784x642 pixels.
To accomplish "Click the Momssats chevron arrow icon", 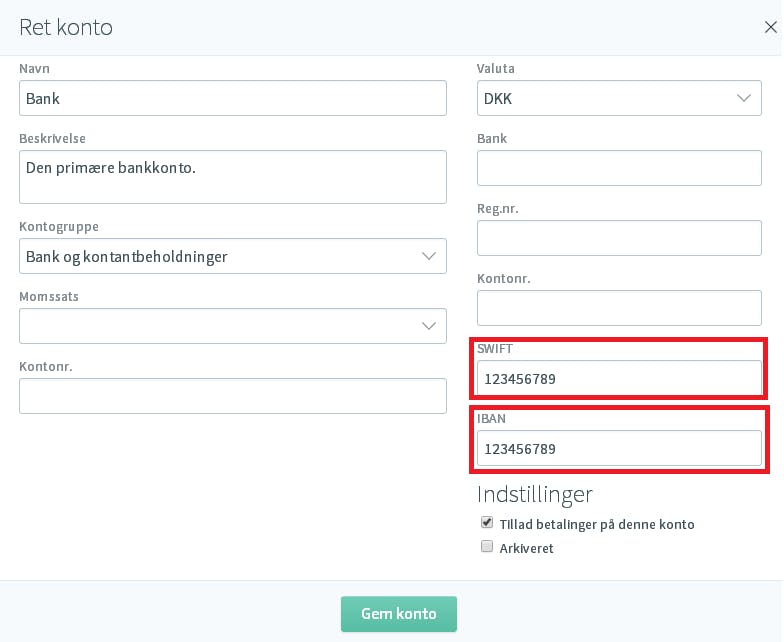I will [x=428, y=326].
